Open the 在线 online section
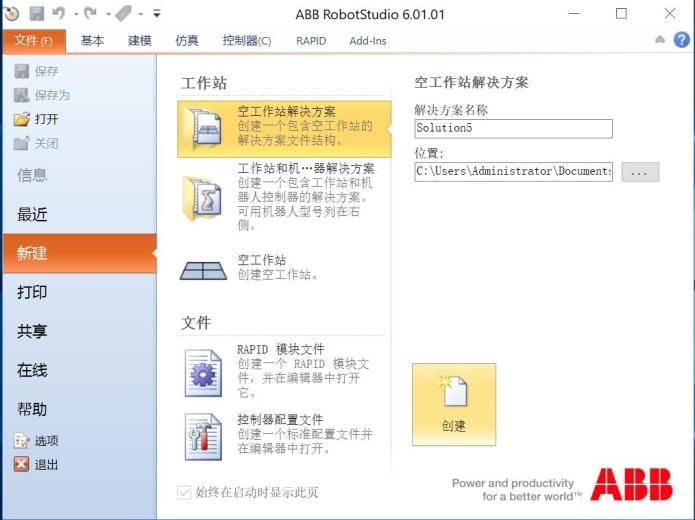The width and height of the screenshot is (695, 520). pyautogui.click(x=32, y=370)
